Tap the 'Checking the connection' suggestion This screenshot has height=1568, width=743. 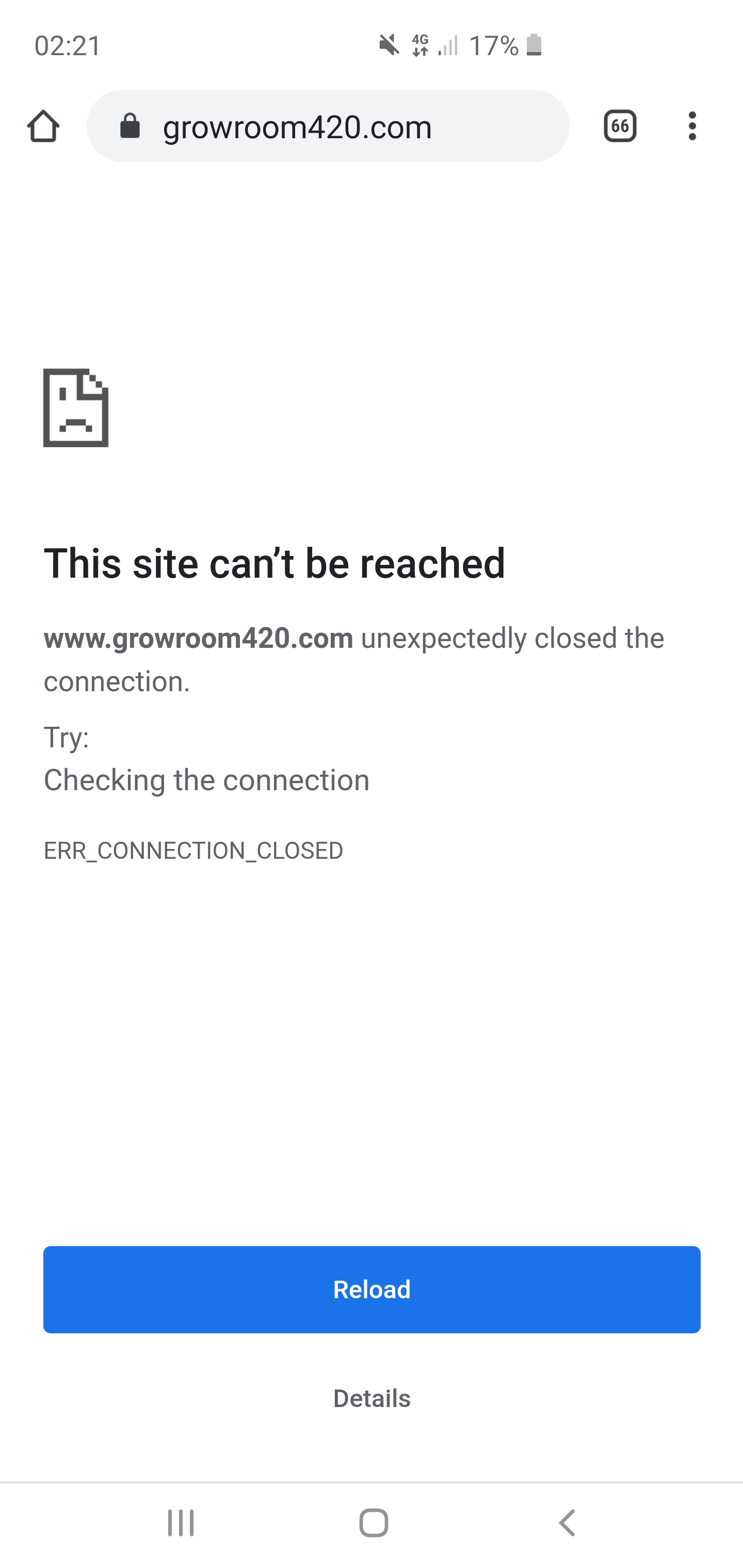206,780
